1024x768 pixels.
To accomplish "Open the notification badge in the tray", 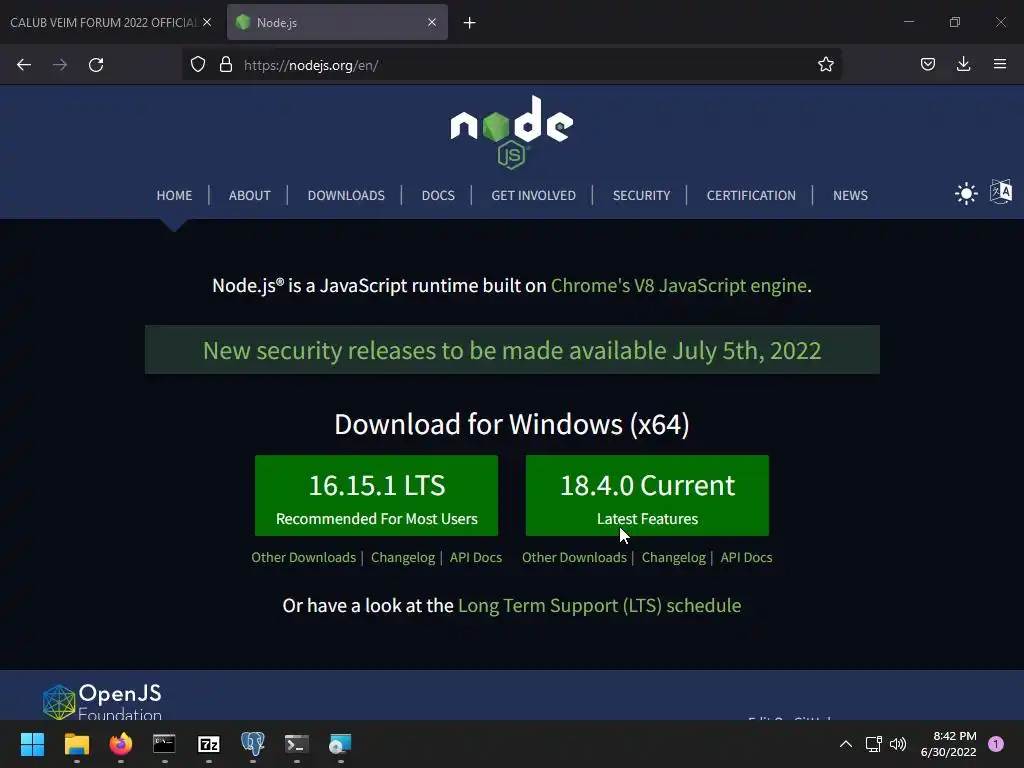I will [x=996, y=744].
